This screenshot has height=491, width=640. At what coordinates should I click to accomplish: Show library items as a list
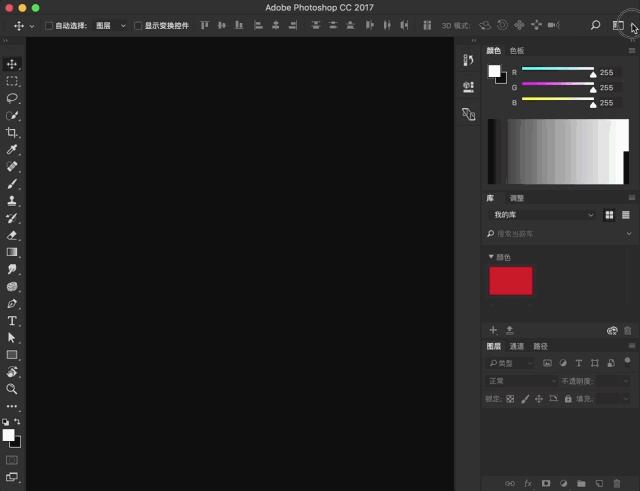626,215
